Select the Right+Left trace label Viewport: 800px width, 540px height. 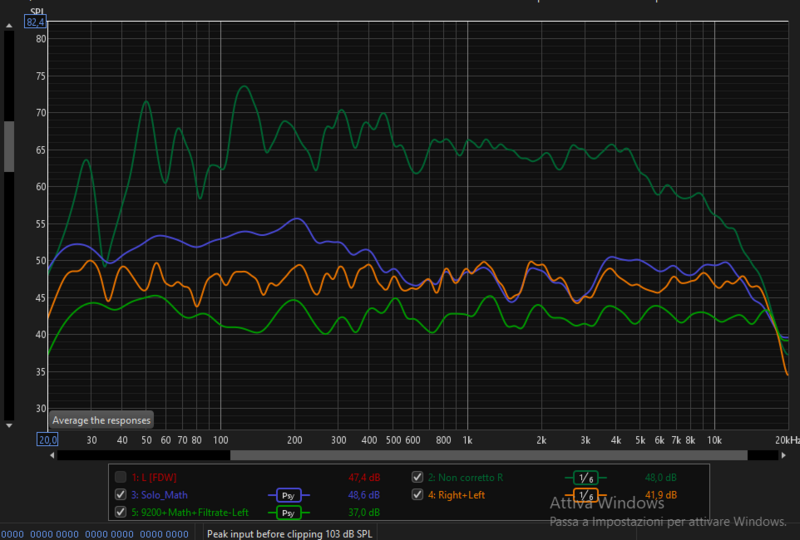461,495
